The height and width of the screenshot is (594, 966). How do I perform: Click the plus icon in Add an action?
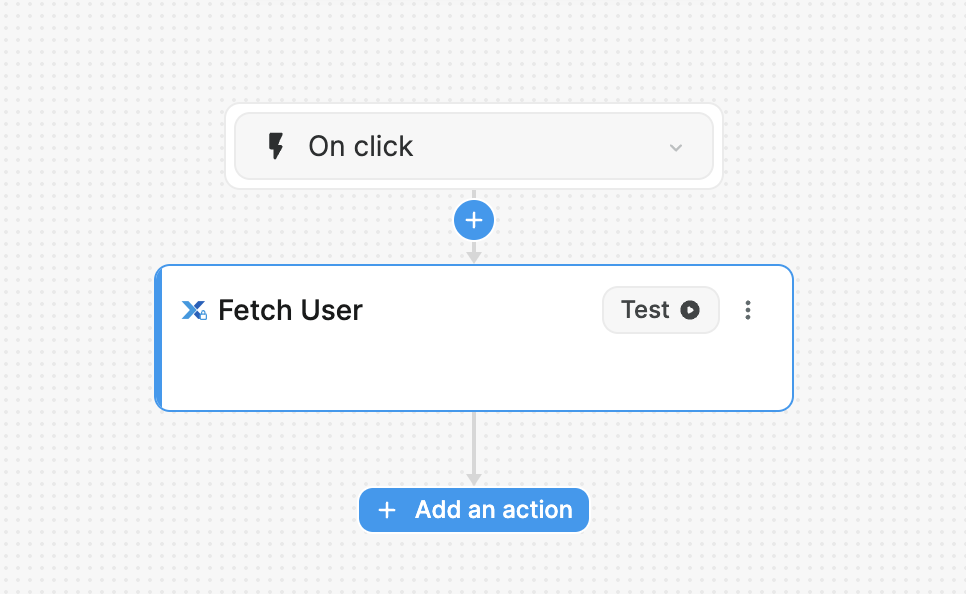(387, 510)
